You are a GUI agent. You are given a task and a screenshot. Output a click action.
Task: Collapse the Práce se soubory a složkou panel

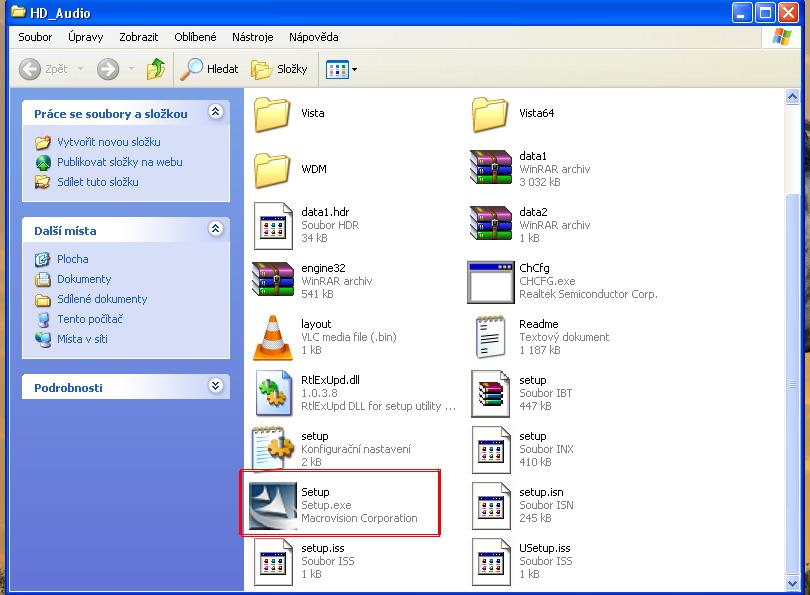(215, 112)
